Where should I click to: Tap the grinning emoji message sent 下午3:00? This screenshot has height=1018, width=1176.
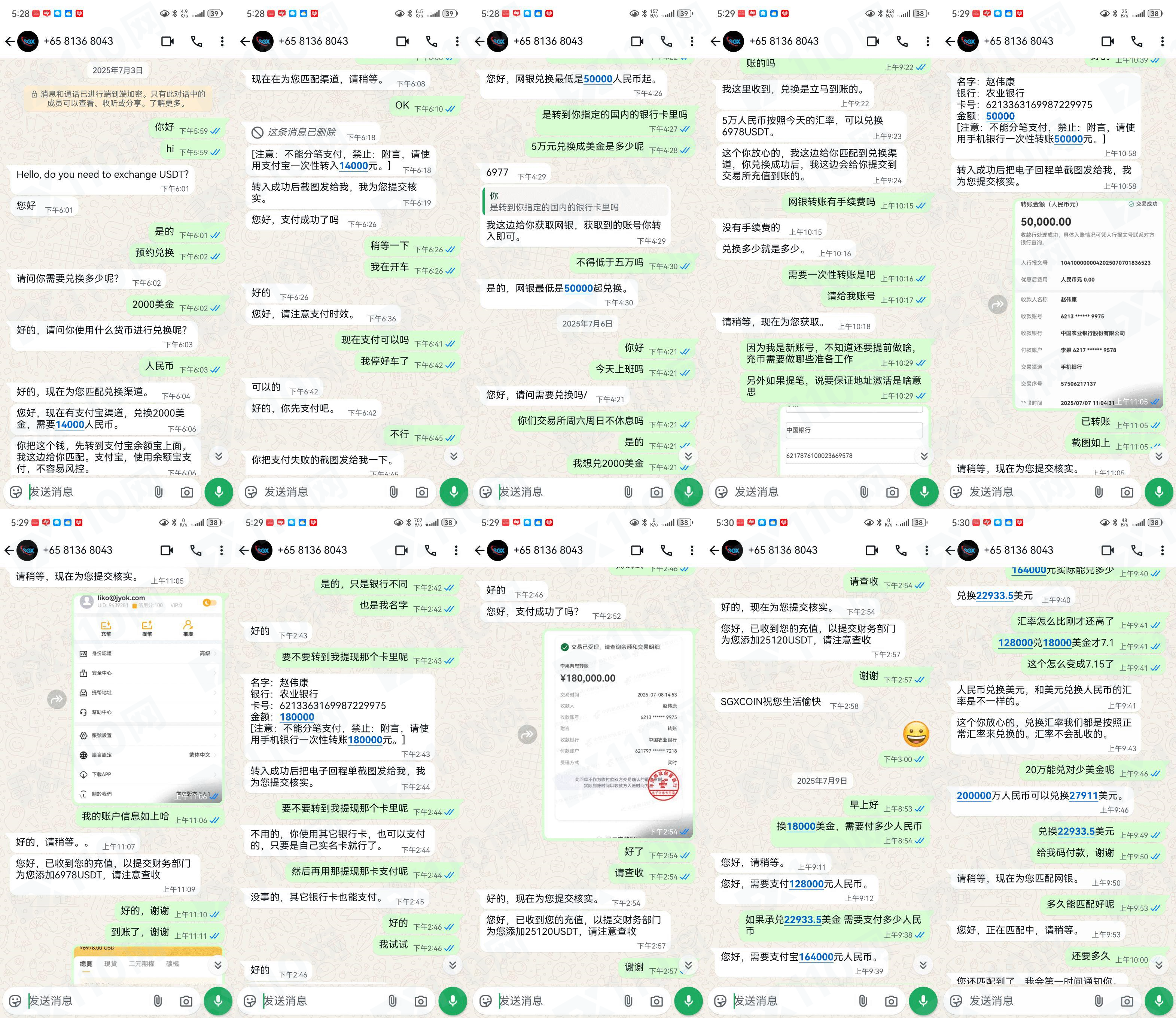click(x=916, y=734)
